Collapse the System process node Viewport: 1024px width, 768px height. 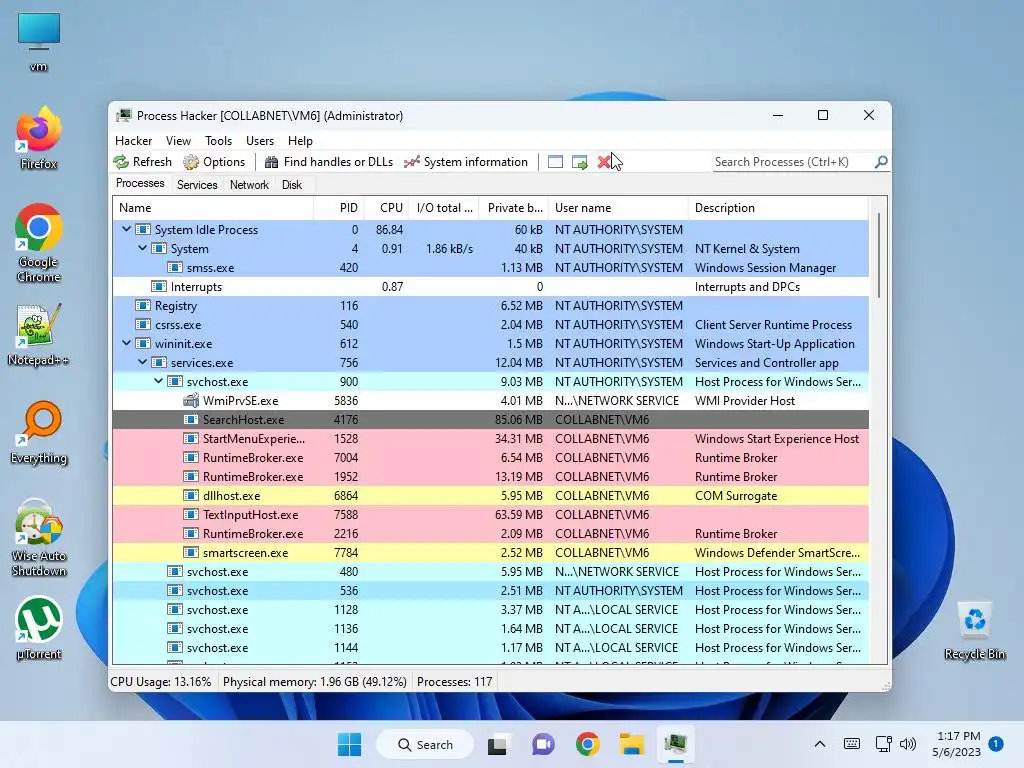point(142,248)
